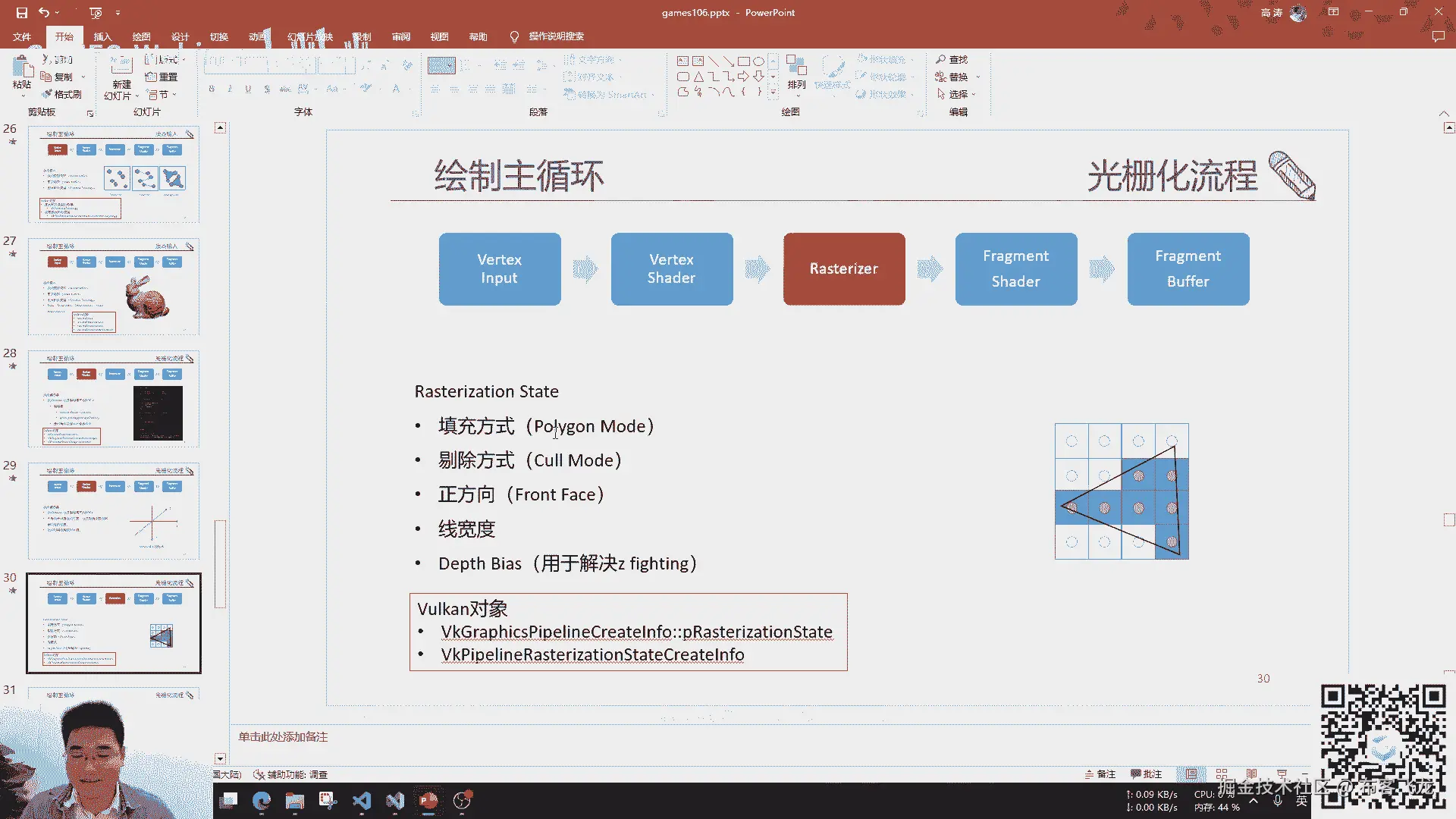
Task: Expand the Select (选择) dropdown
Action: (x=974, y=94)
